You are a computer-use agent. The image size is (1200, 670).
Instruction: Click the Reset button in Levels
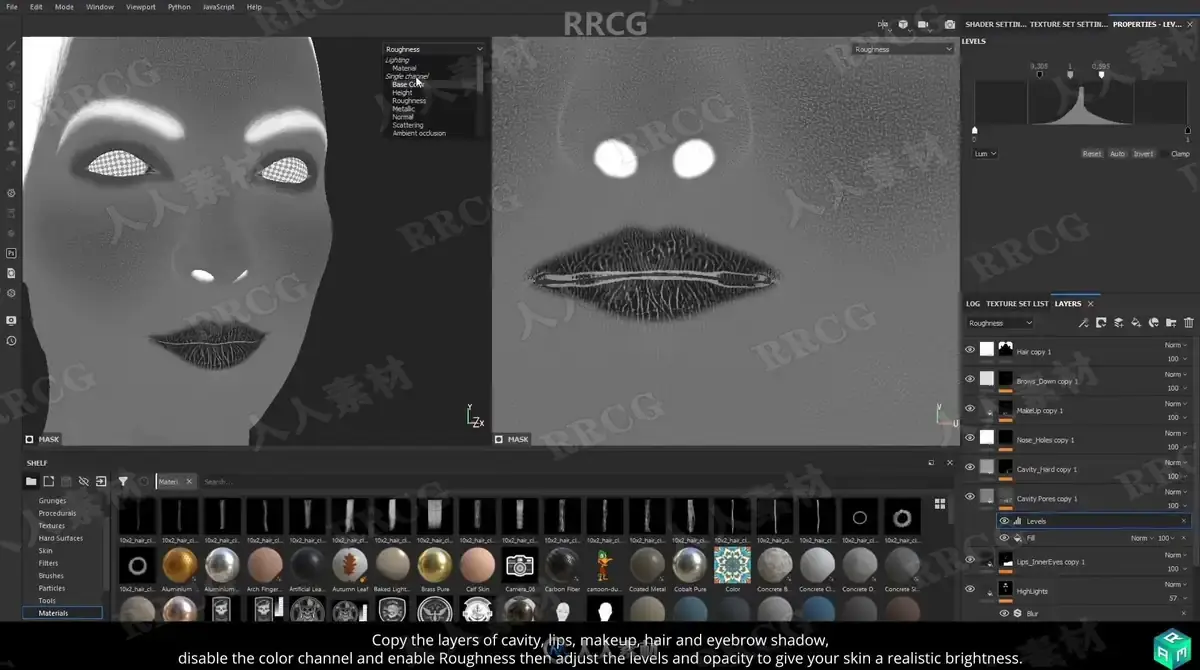1092,154
